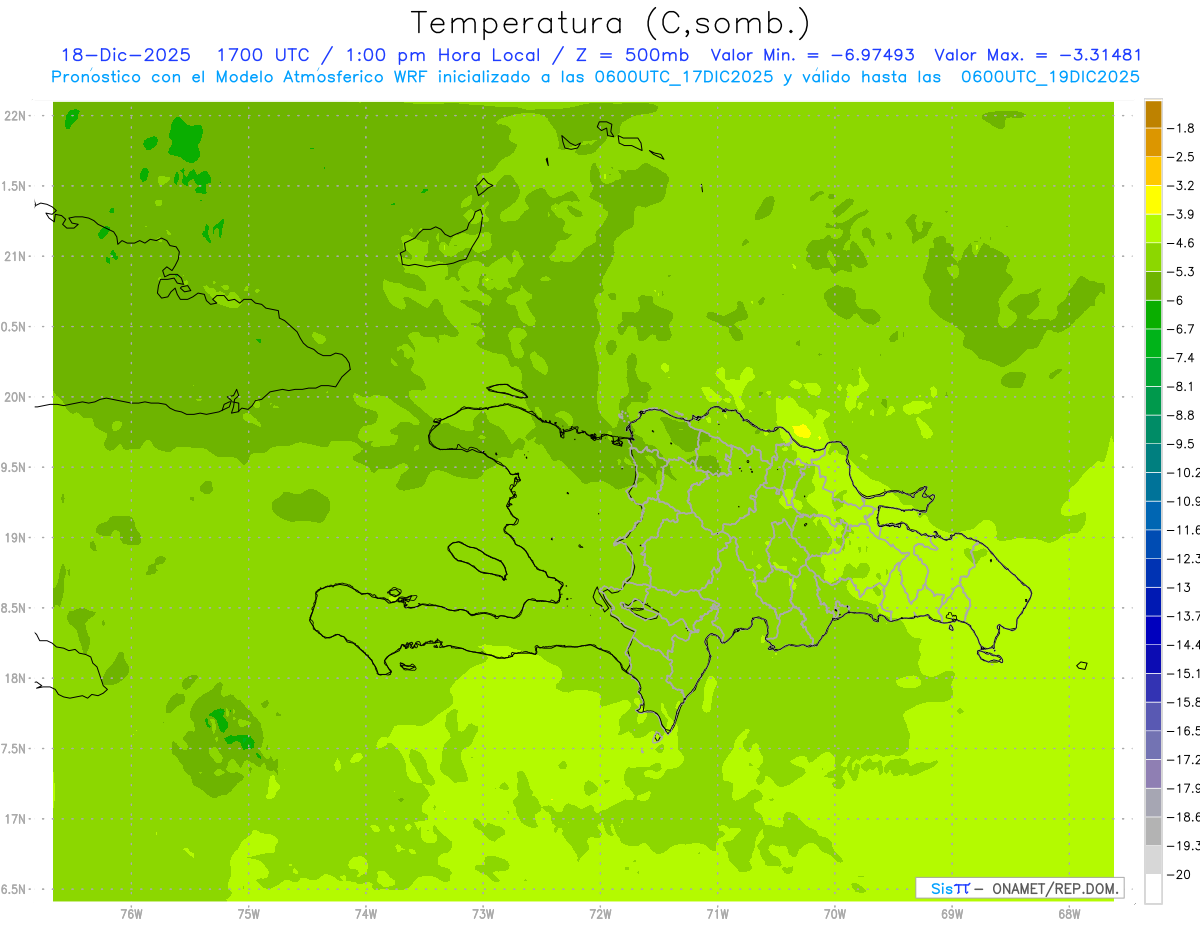The height and width of the screenshot is (927, 1200).
Task: Click the '-6.7' color scale value
Action: click(x=1182, y=329)
